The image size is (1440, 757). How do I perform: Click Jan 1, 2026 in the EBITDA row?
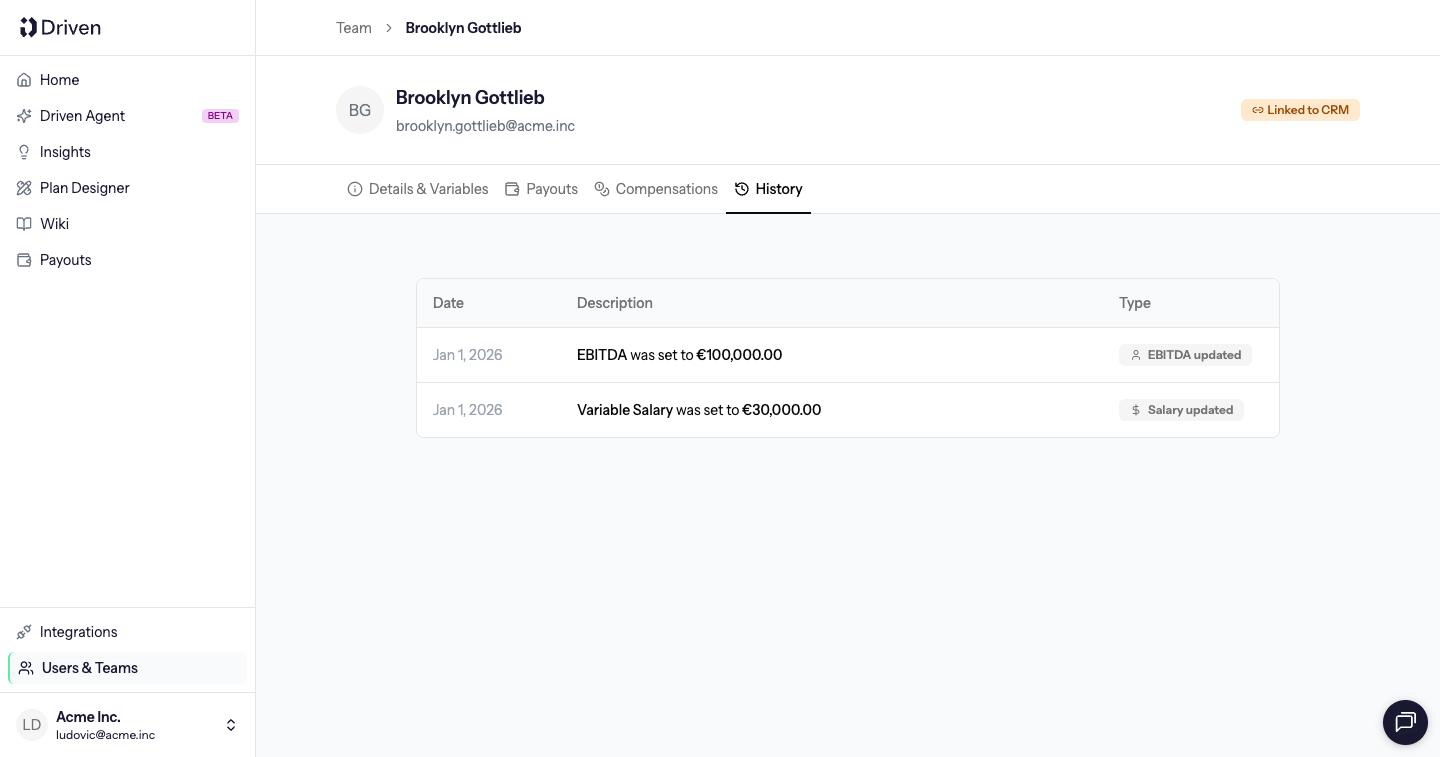click(468, 355)
